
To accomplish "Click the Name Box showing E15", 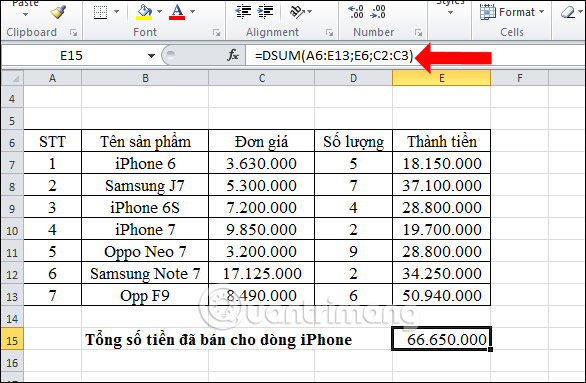I will tap(71, 56).
